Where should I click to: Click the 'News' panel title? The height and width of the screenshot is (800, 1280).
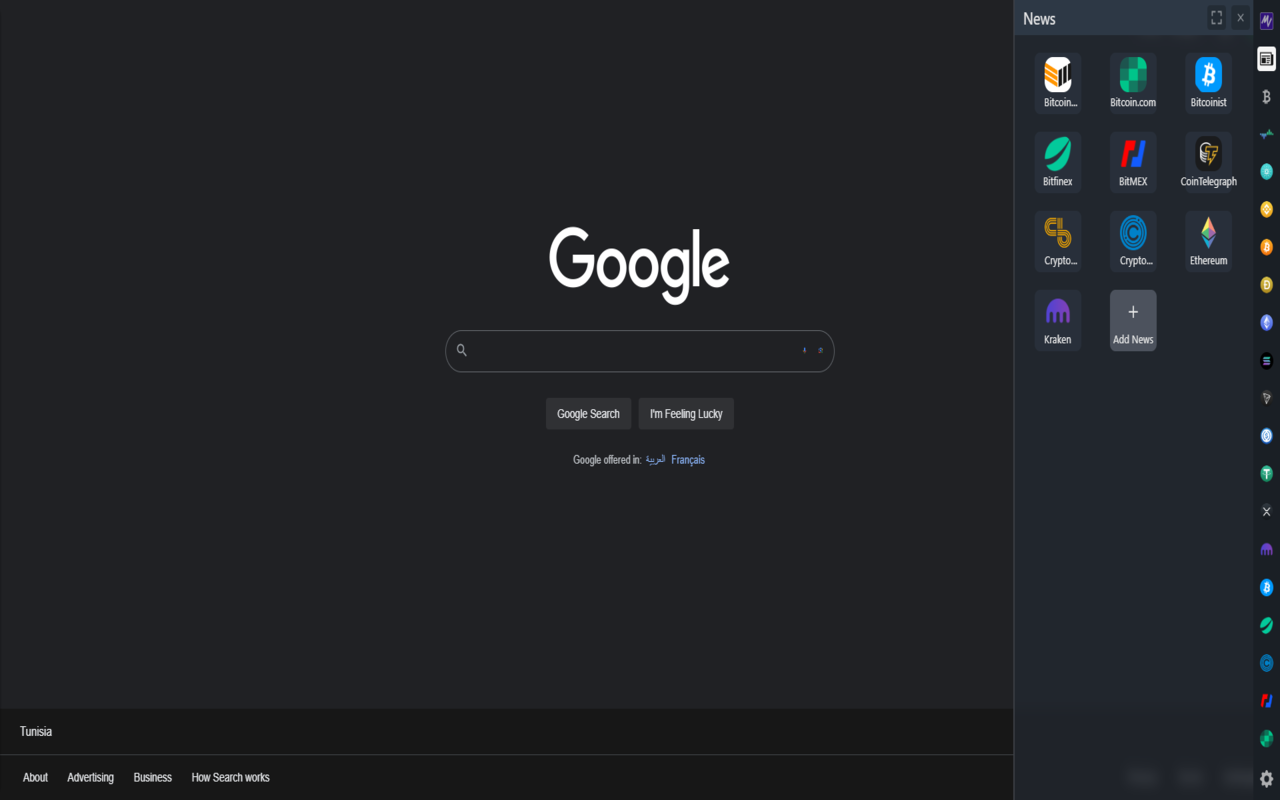(x=1039, y=19)
